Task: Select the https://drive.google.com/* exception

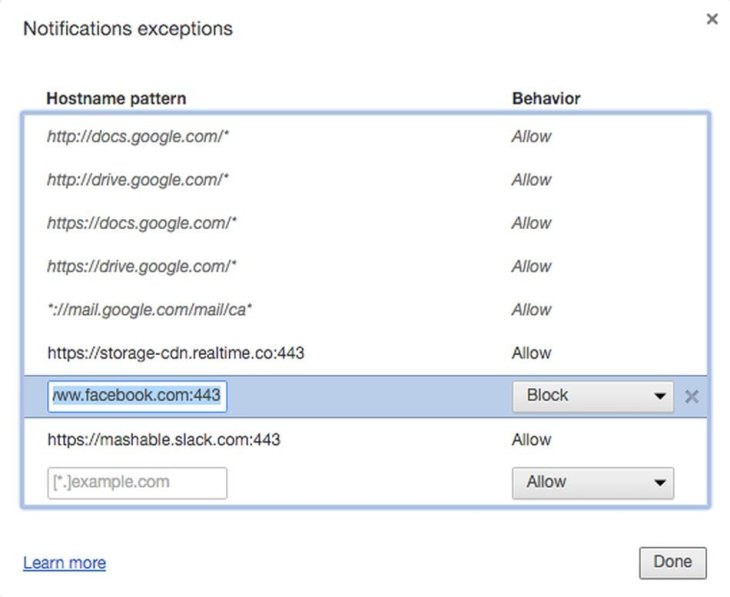Action: [x=141, y=266]
